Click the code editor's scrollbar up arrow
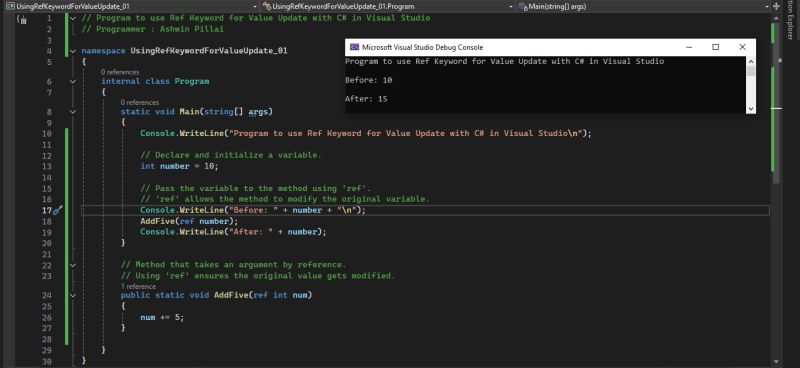Image resolution: width=800 pixels, height=368 pixels. (776, 18)
